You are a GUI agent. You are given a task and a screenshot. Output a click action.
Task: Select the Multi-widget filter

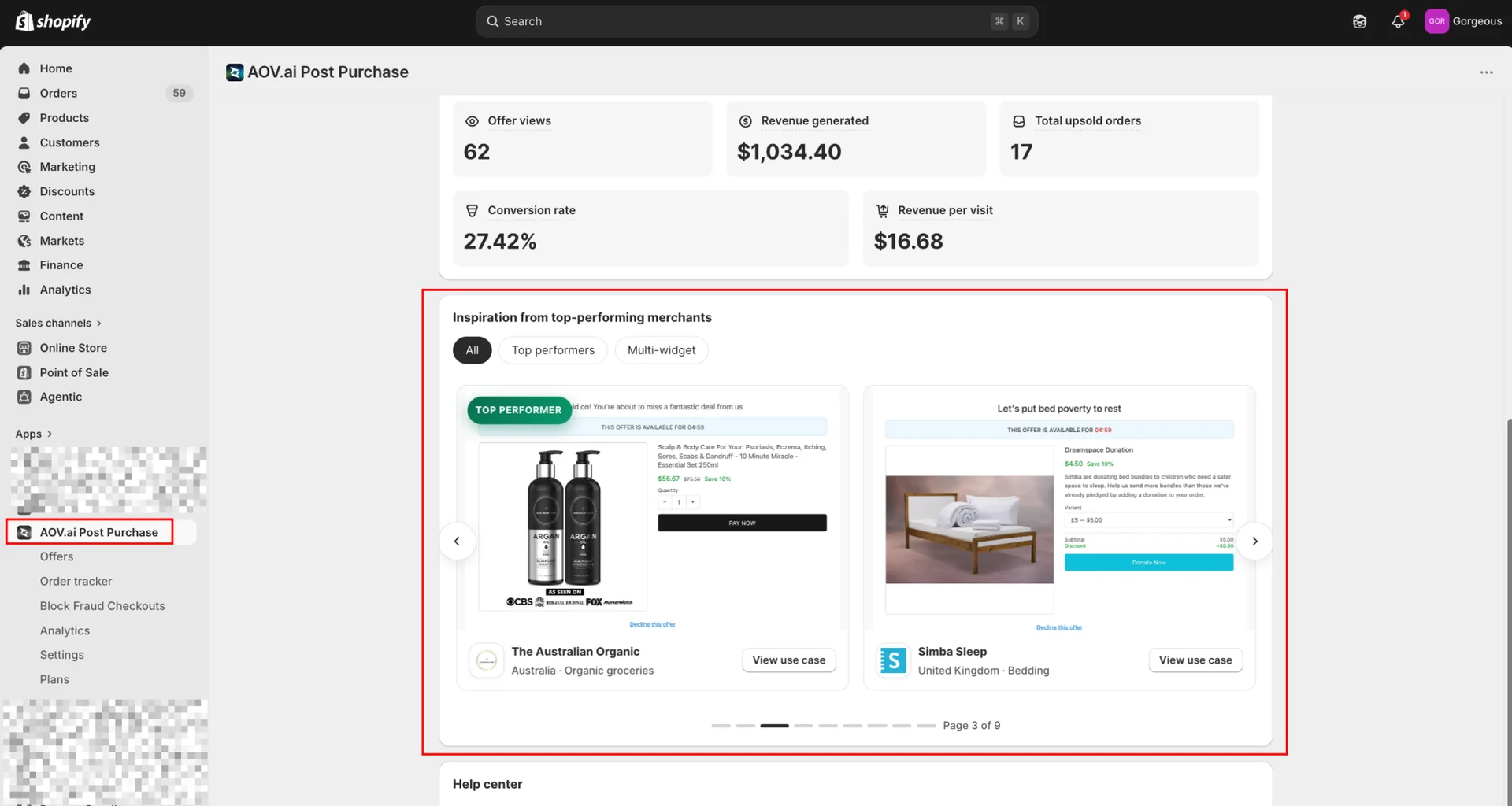(x=661, y=350)
